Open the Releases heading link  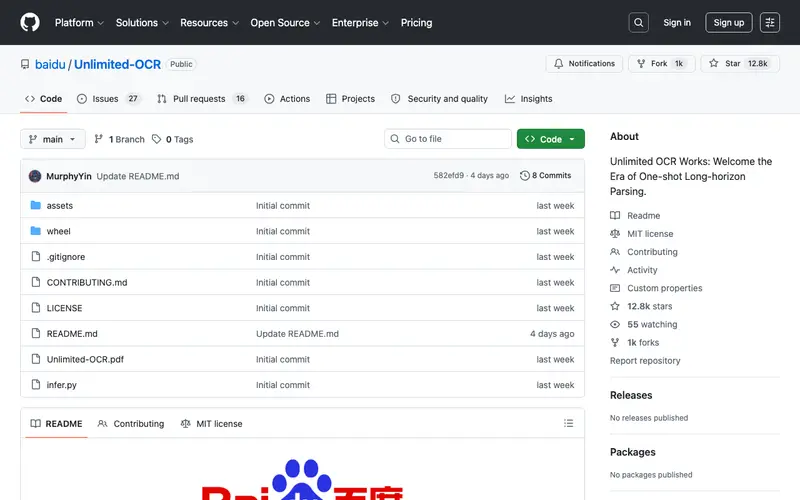pyautogui.click(x=631, y=395)
